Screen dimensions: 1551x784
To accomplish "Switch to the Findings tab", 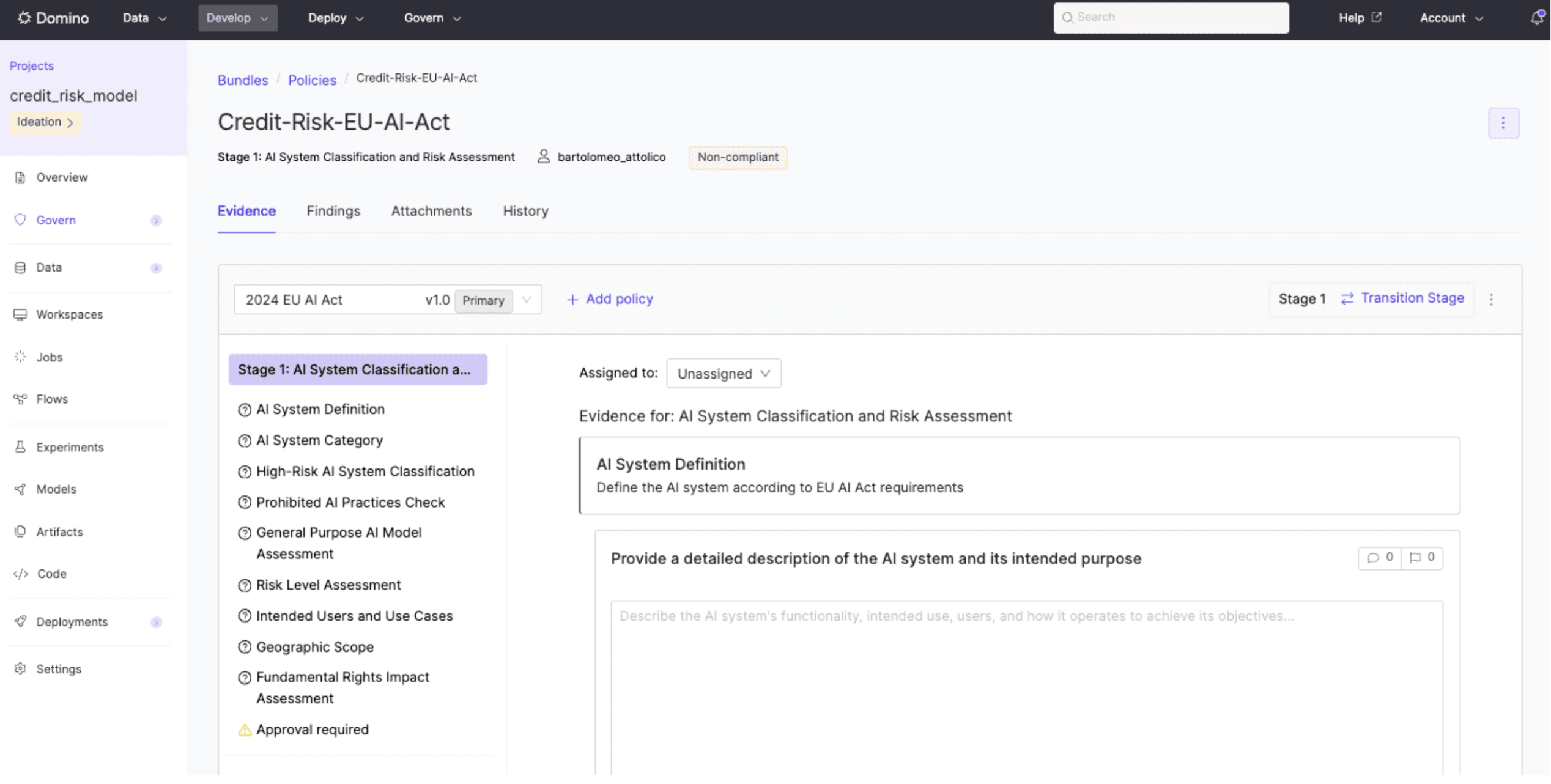I will coord(333,211).
